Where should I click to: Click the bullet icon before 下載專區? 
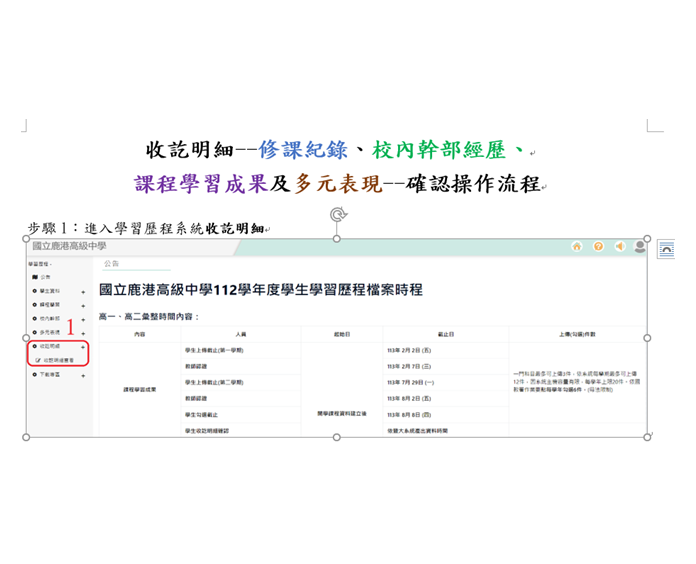coord(35,375)
